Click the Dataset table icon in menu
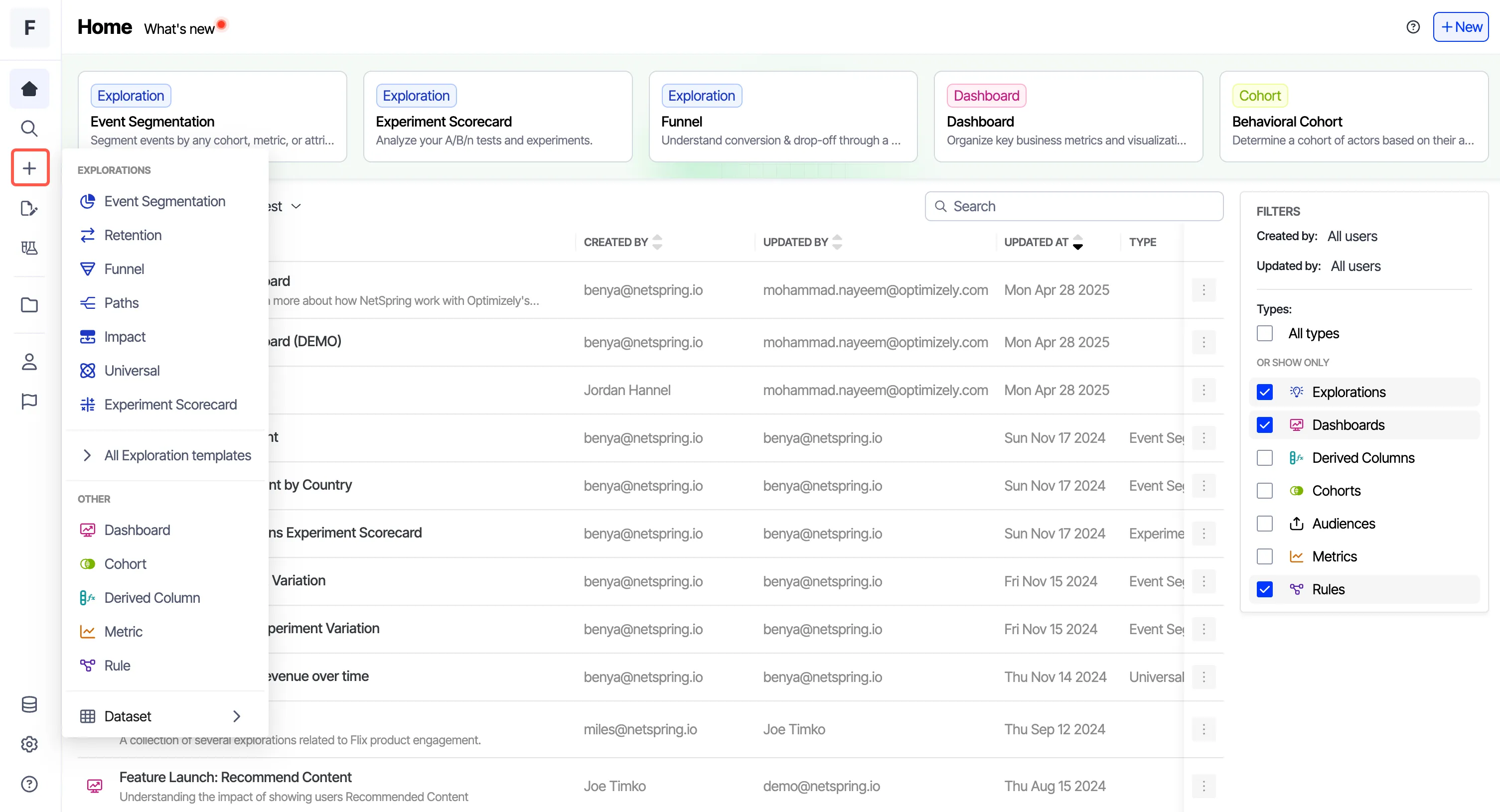The image size is (1500, 812). point(87,716)
